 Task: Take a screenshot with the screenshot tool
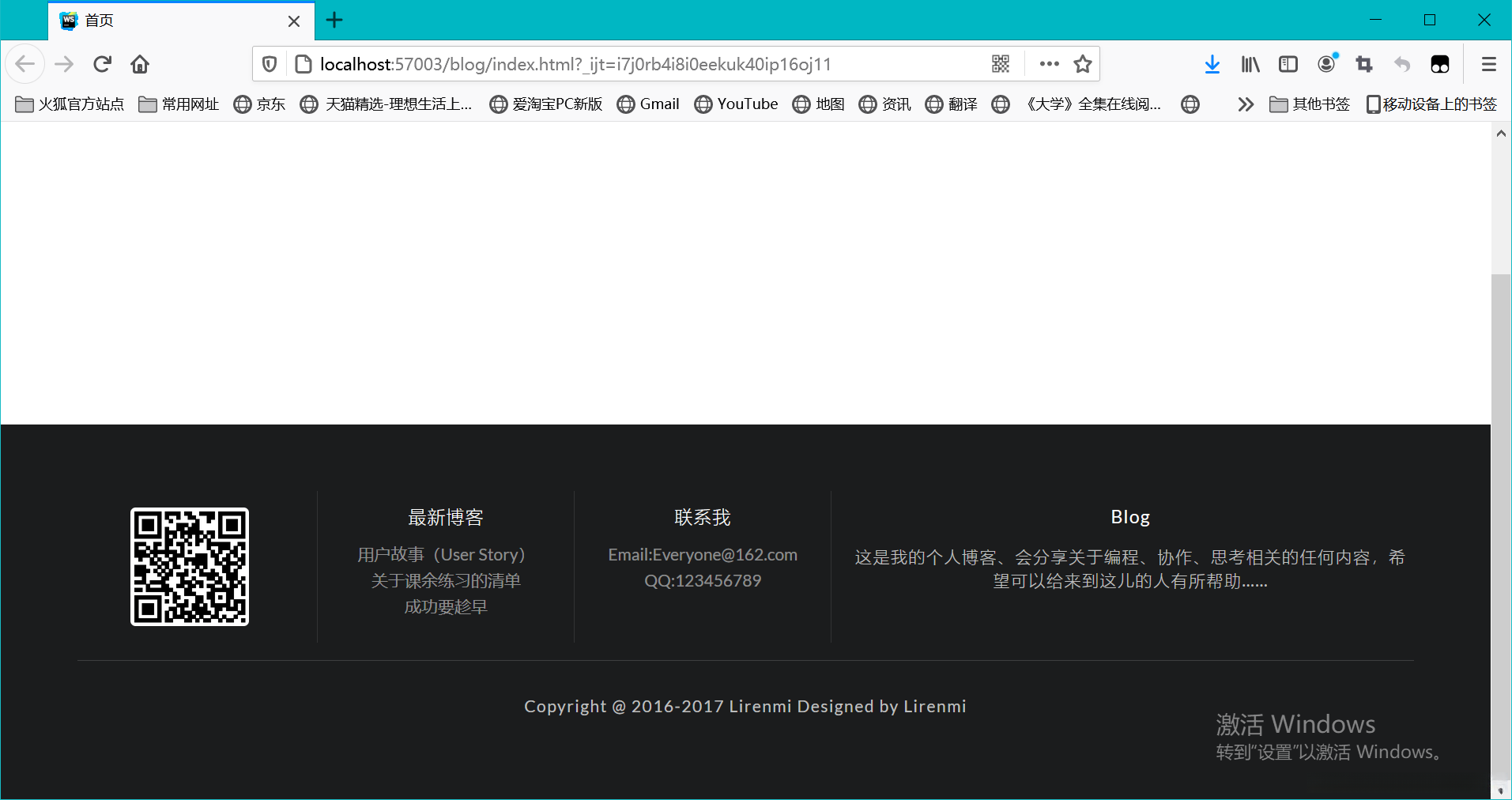pyautogui.click(x=1364, y=64)
